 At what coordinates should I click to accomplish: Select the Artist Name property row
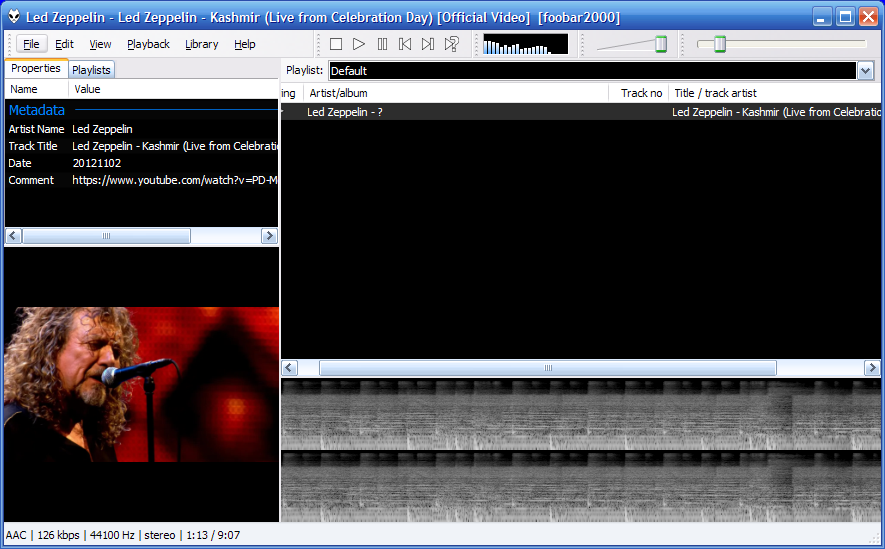pos(142,129)
